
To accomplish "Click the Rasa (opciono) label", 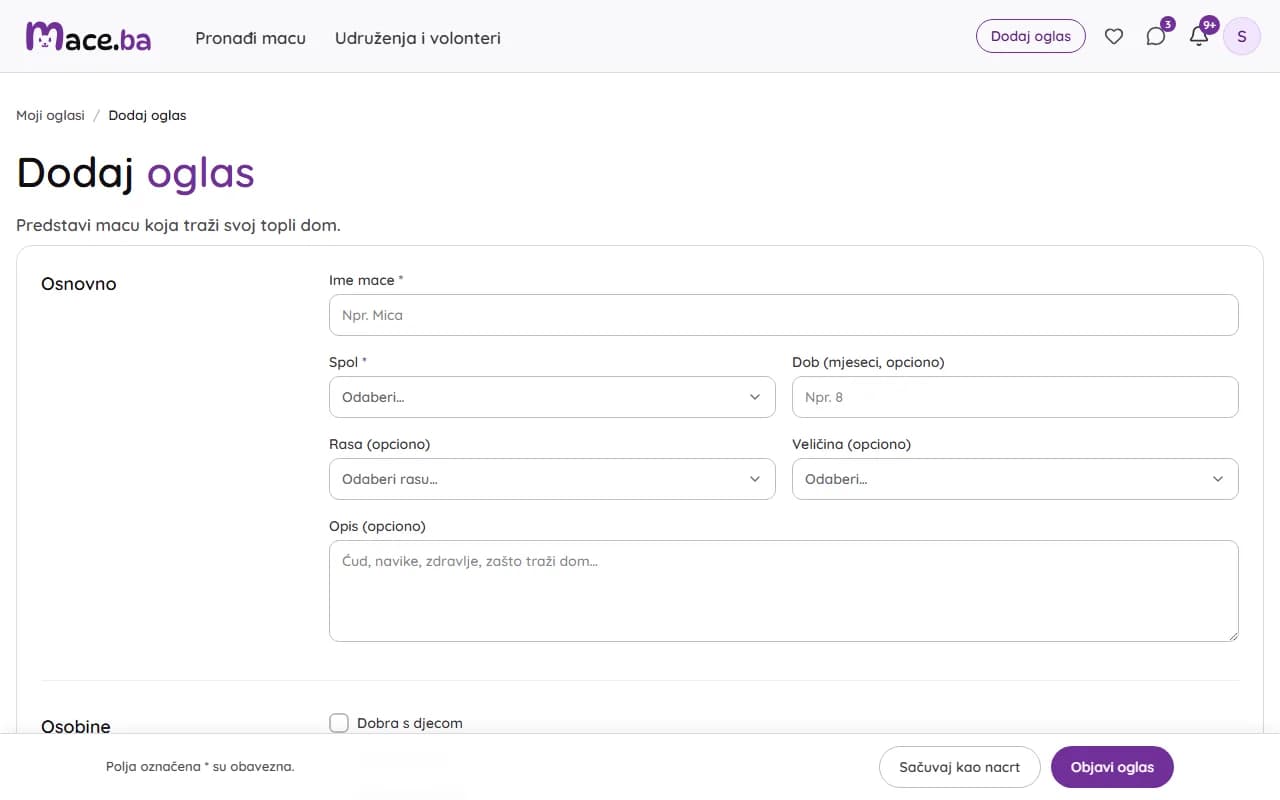I will [380, 444].
